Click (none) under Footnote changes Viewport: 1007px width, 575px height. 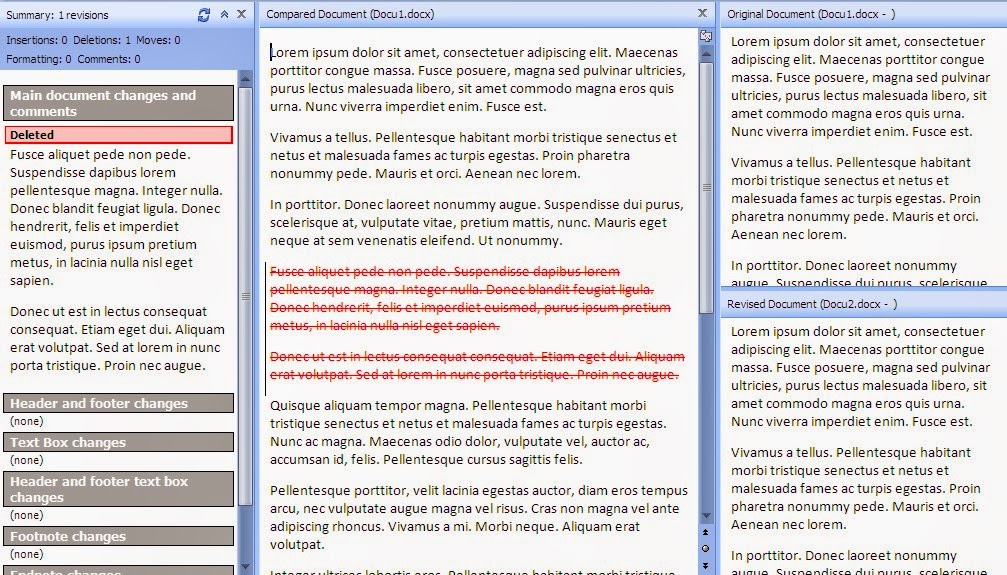(x=27, y=554)
